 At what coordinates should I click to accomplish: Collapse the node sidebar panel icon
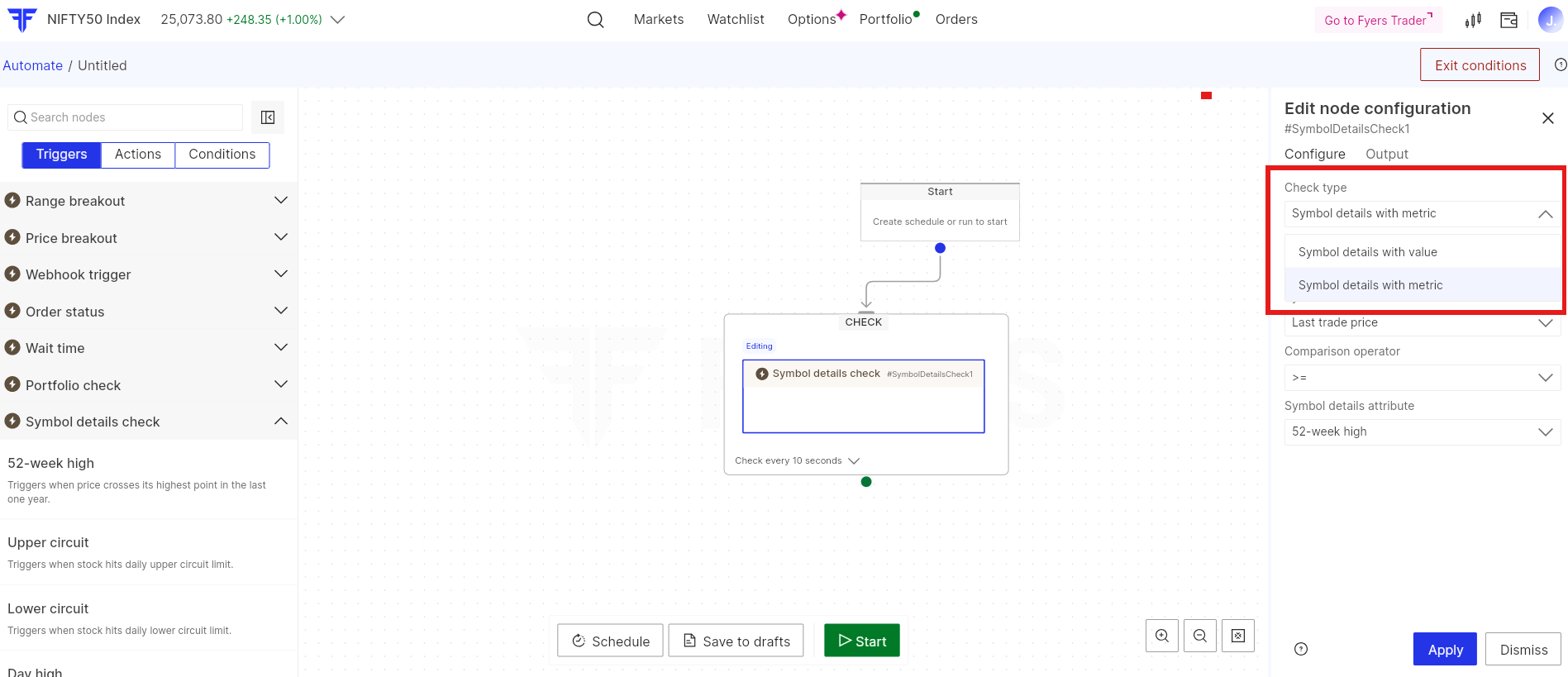point(268,117)
